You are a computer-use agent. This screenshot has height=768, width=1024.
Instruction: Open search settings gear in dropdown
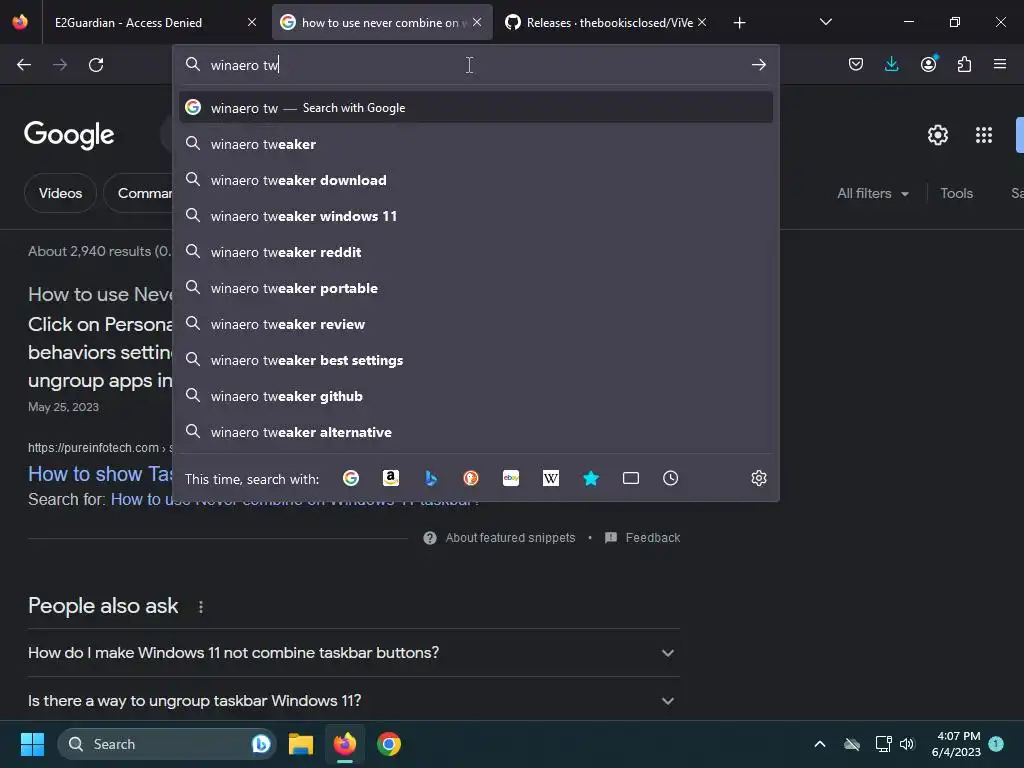pos(758,479)
